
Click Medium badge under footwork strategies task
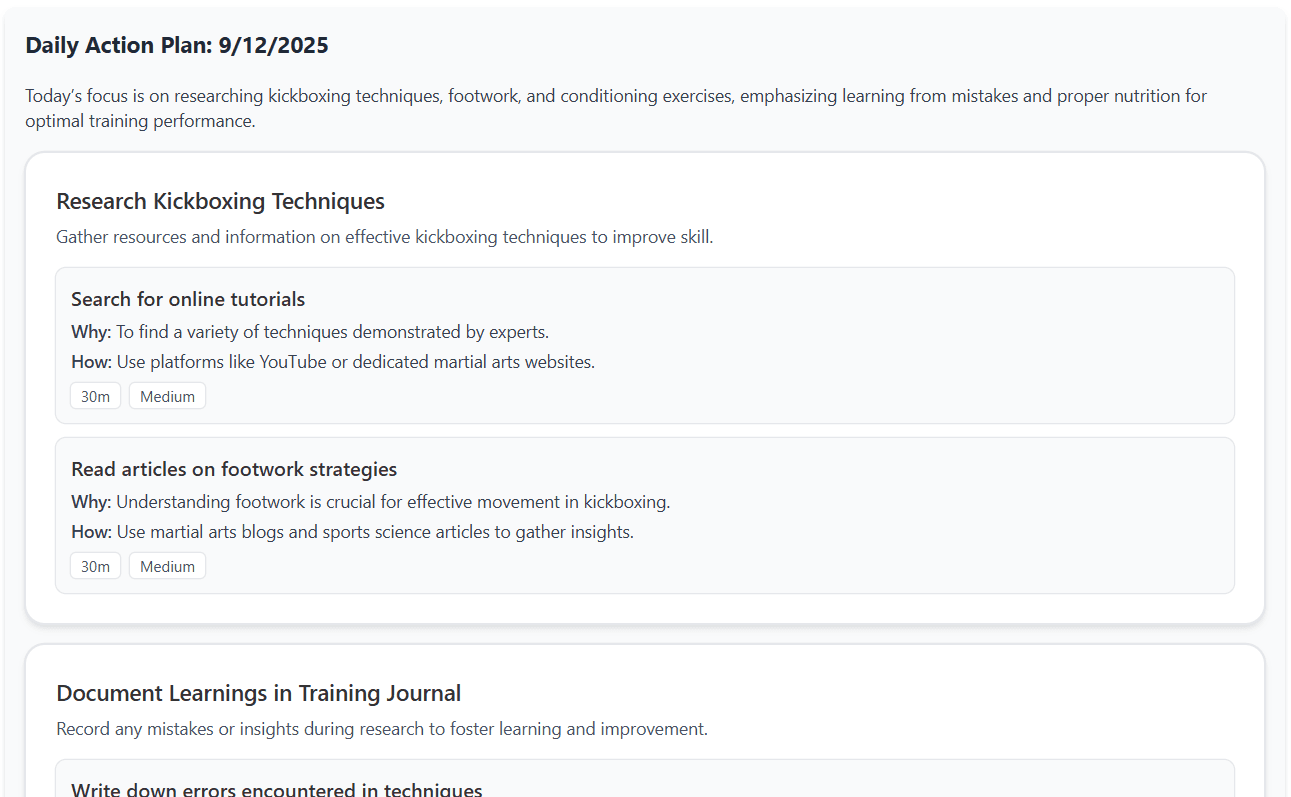tap(167, 566)
